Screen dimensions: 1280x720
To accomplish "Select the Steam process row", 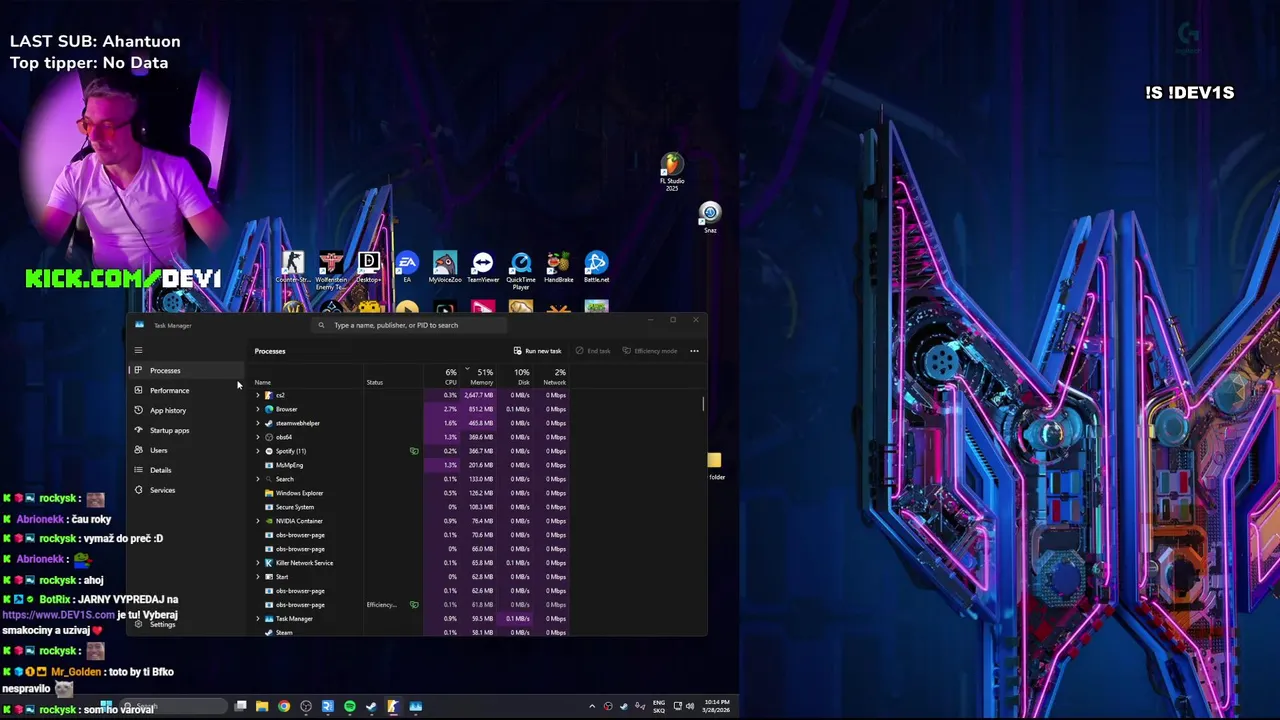I will pos(410,632).
